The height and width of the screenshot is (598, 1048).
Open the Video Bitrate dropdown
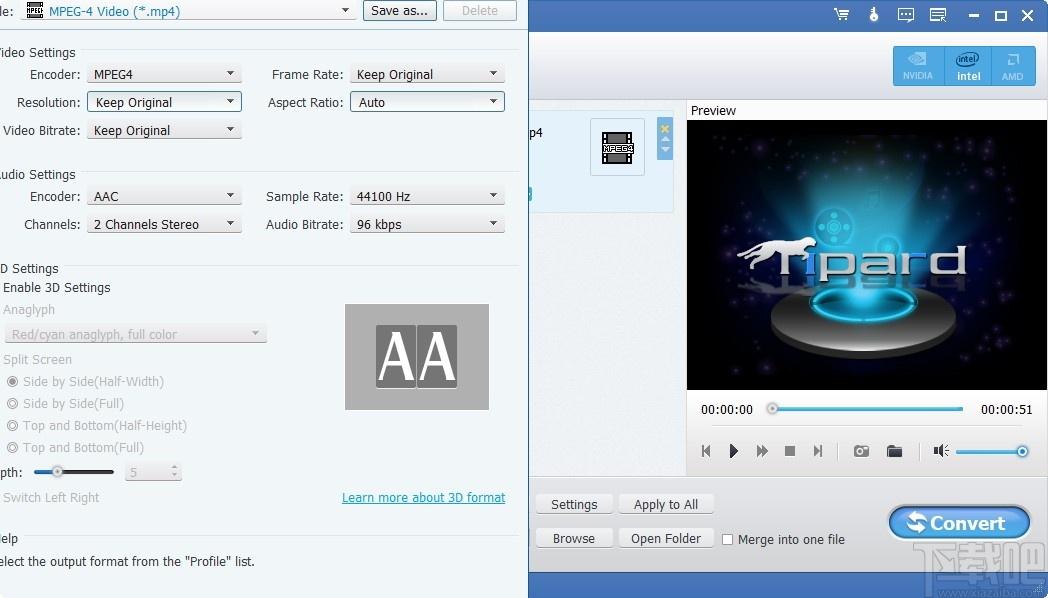pos(164,130)
